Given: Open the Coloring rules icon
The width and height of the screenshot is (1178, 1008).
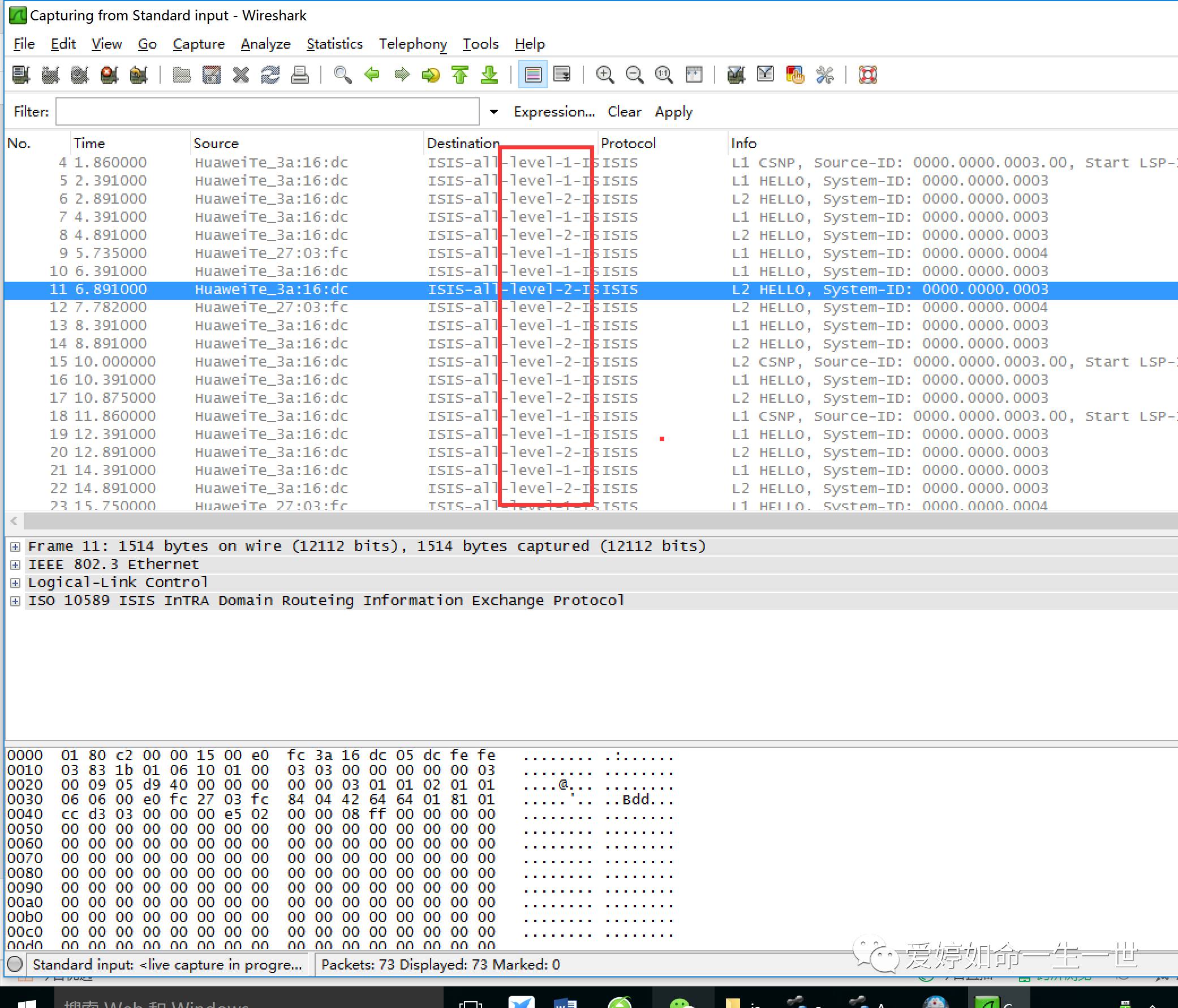Looking at the screenshot, I should pos(794,75).
